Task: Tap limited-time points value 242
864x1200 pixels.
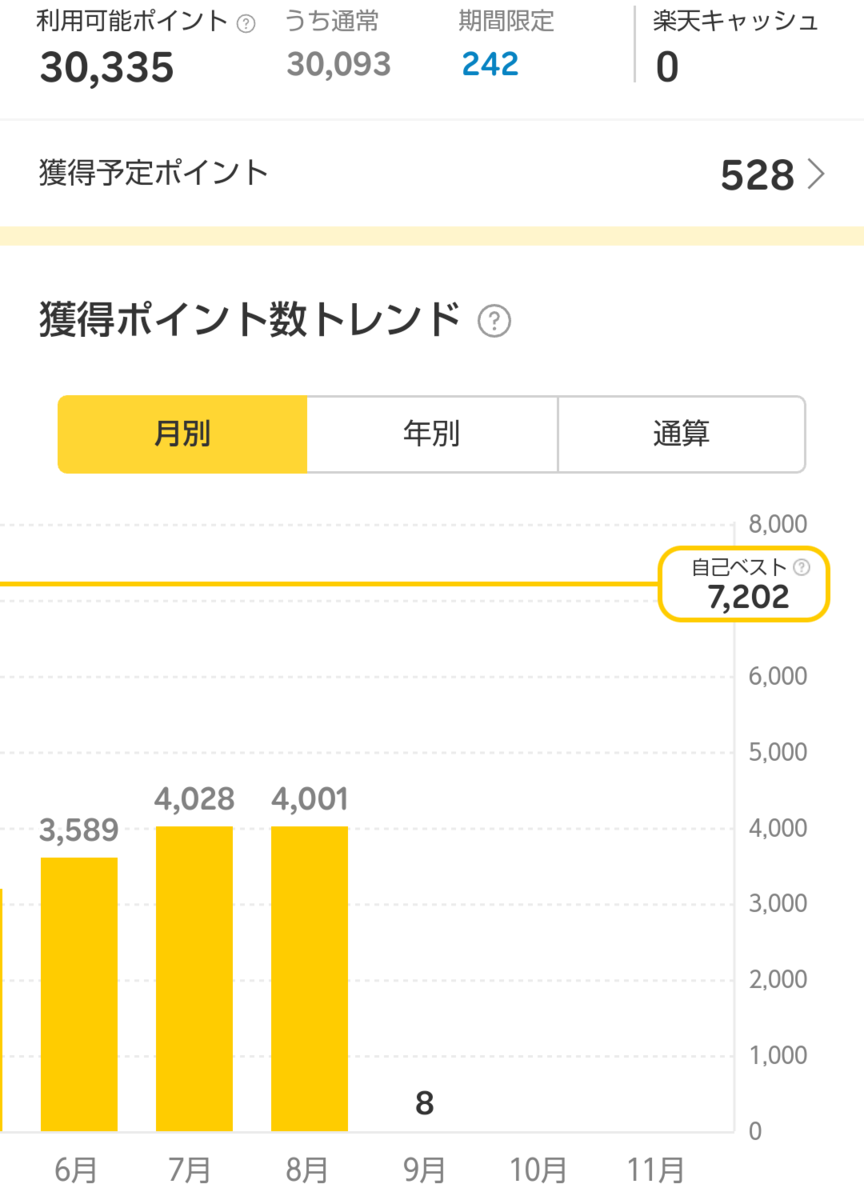Action: tap(490, 64)
